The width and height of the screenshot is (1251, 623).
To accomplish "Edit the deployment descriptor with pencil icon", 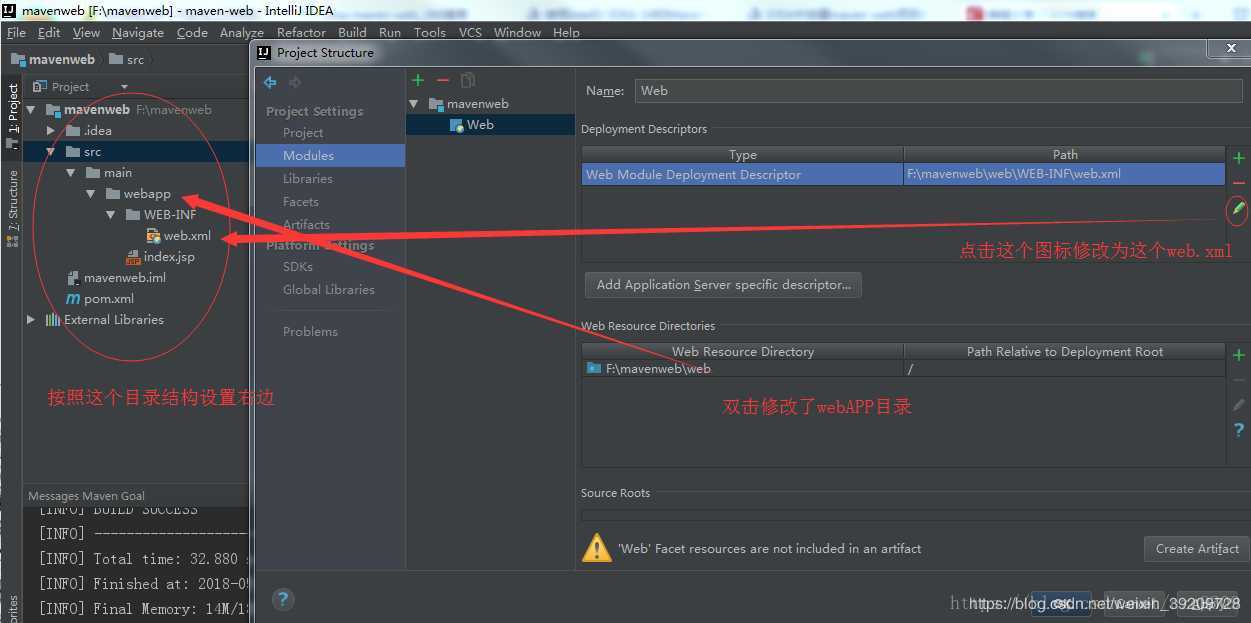I will (x=1238, y=208).
